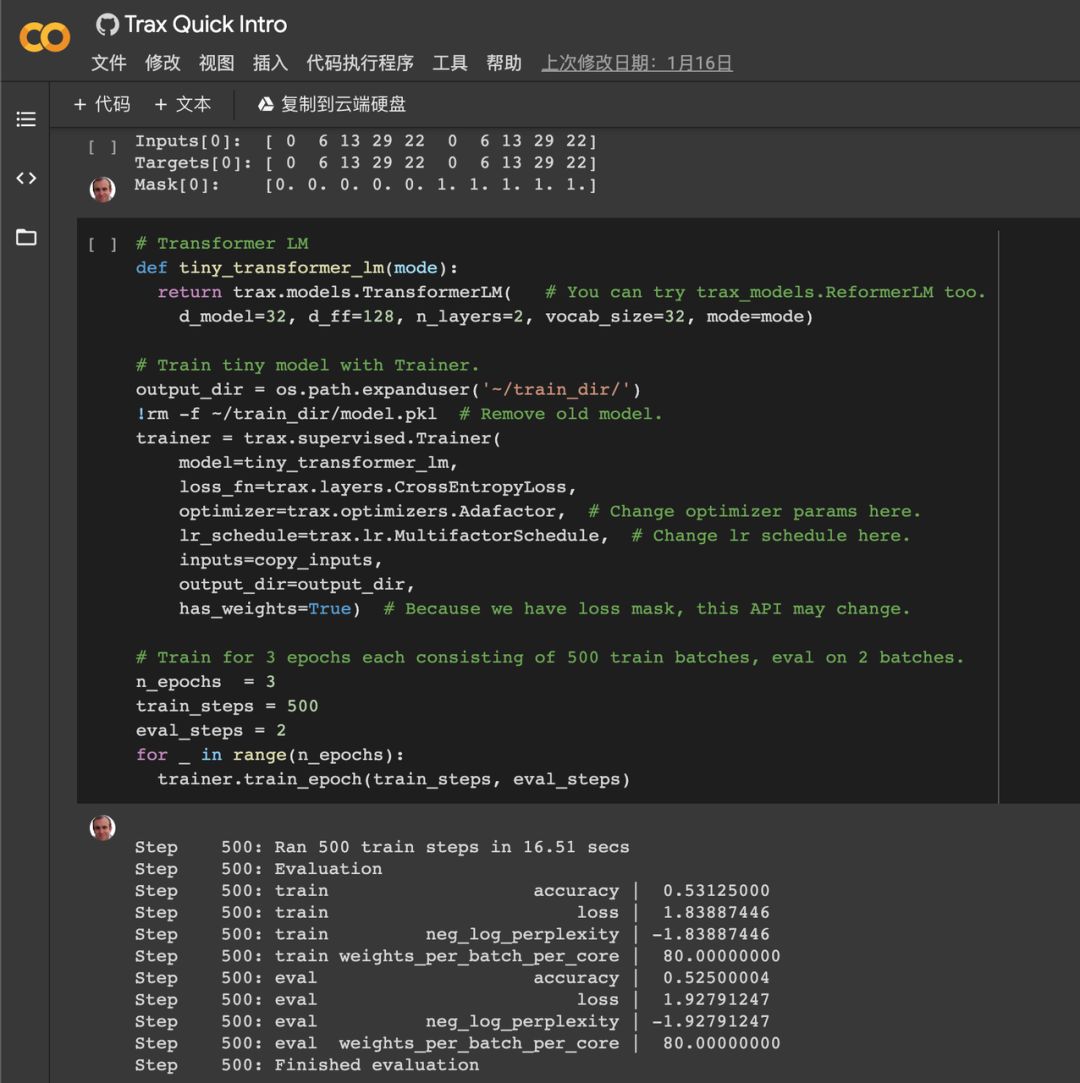Click the 上次修改日期 revision history link
The height and width of the screenshot is (1083, 1080).
click(x=637, y=63)
